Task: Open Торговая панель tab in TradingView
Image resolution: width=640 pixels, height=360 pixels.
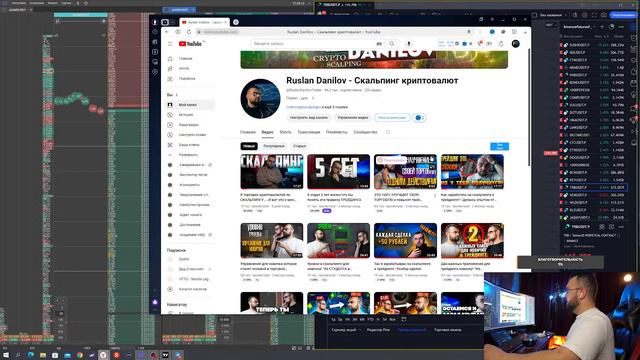Action: pyautogui.click(x=448, y=330)
